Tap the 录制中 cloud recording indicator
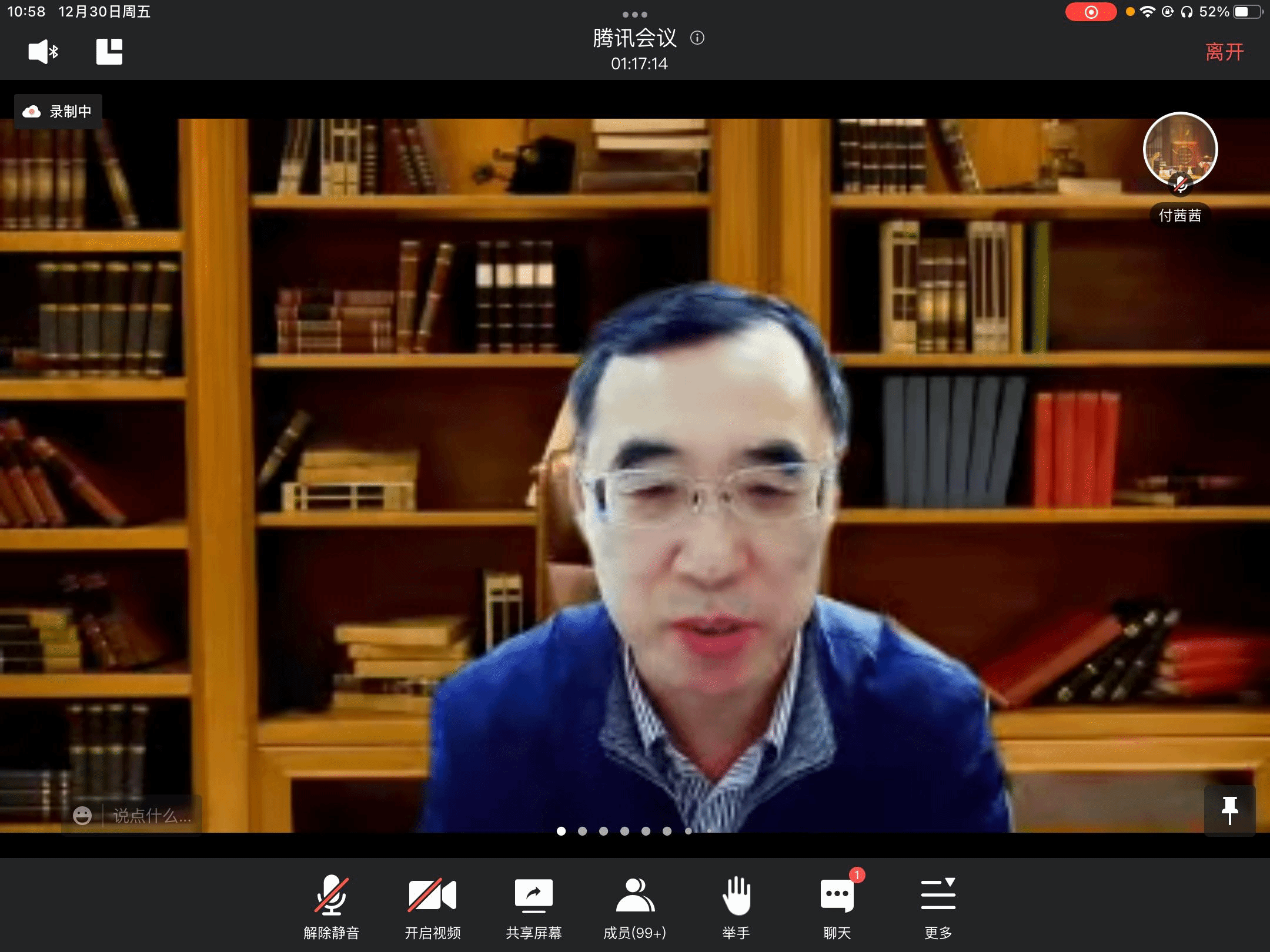This screenshot has height=952, width=1270. [x=58, y=112]
